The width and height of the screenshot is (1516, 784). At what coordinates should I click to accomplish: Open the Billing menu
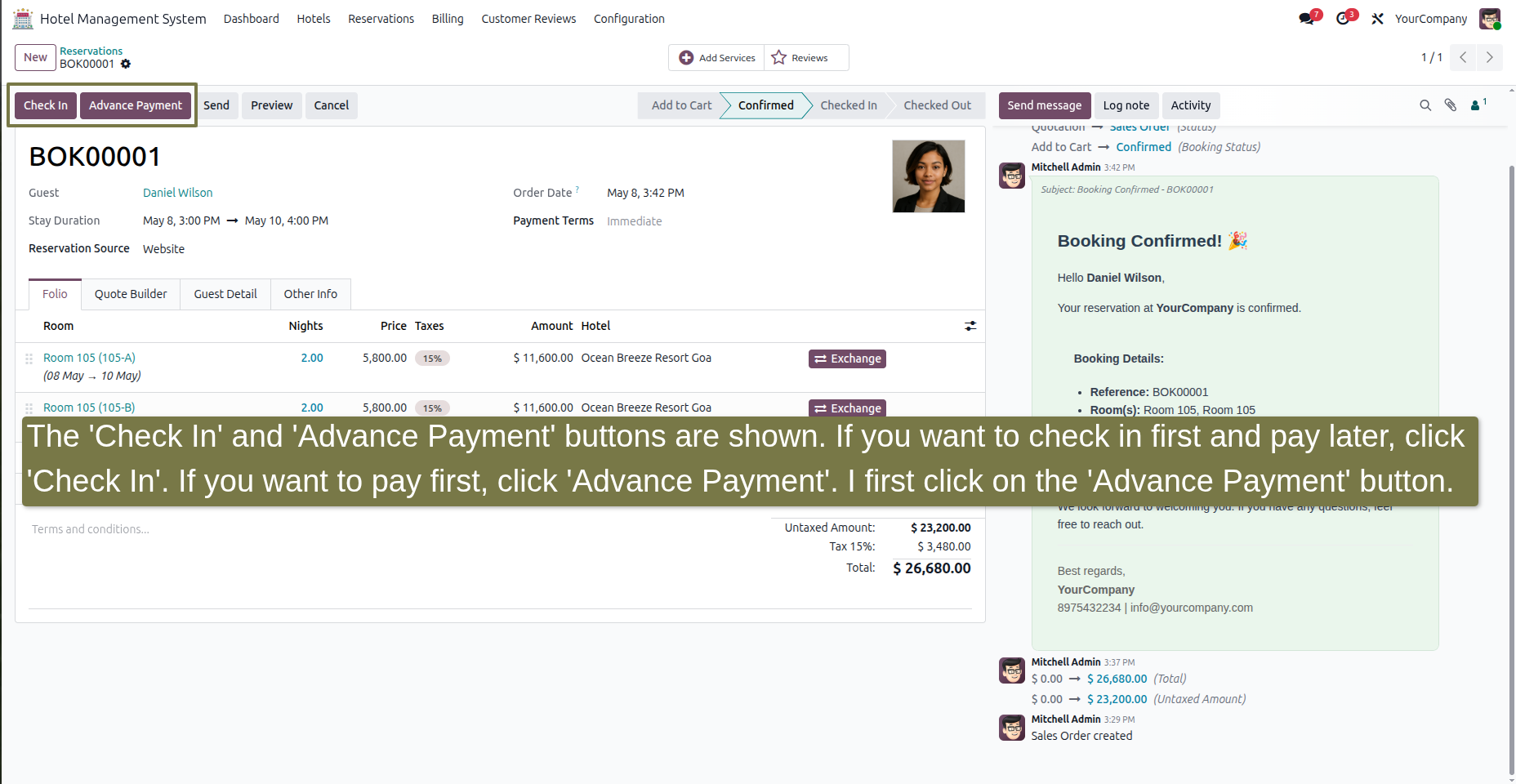(x=448, y=19)
